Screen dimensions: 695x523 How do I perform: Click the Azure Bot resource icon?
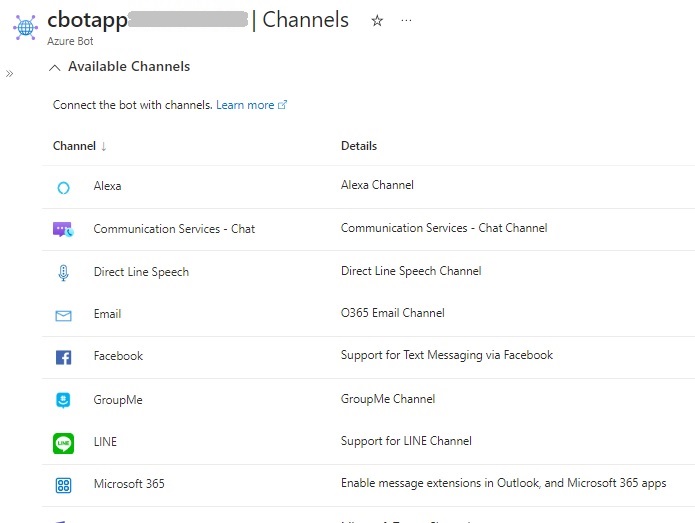[25, 27]
